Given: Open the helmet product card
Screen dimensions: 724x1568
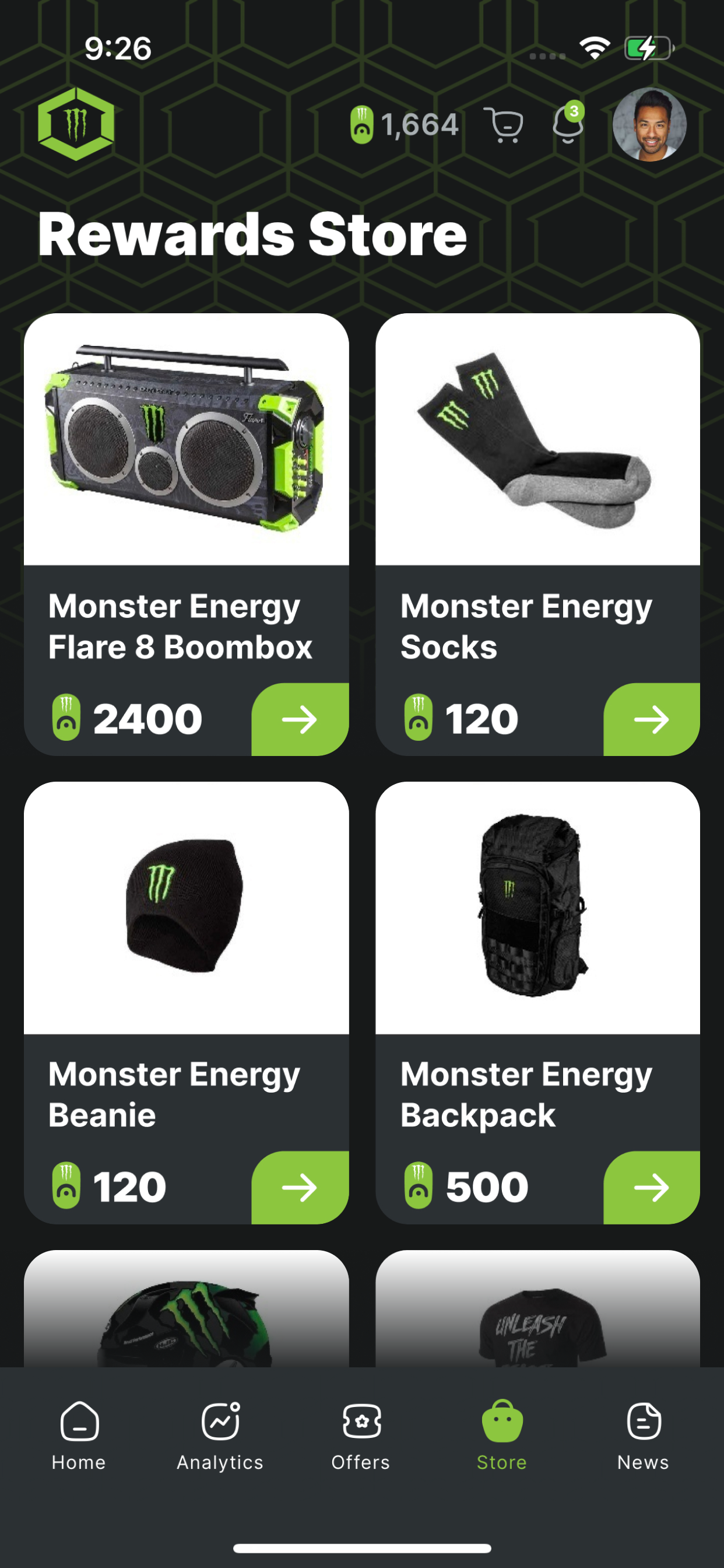Looking at the screenshot, I should click(x=186, y=1308).
